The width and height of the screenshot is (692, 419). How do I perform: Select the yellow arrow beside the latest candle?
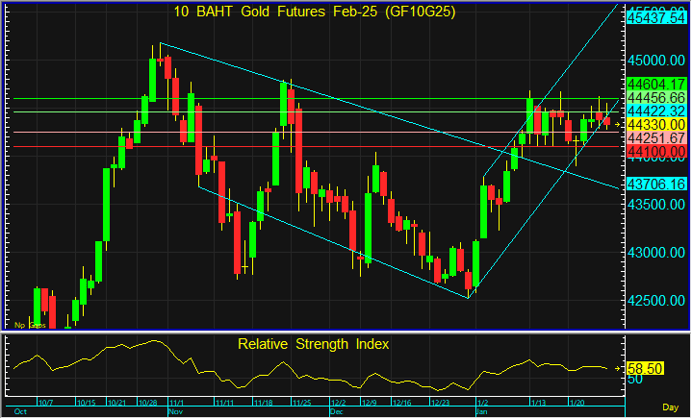(618, 124)
